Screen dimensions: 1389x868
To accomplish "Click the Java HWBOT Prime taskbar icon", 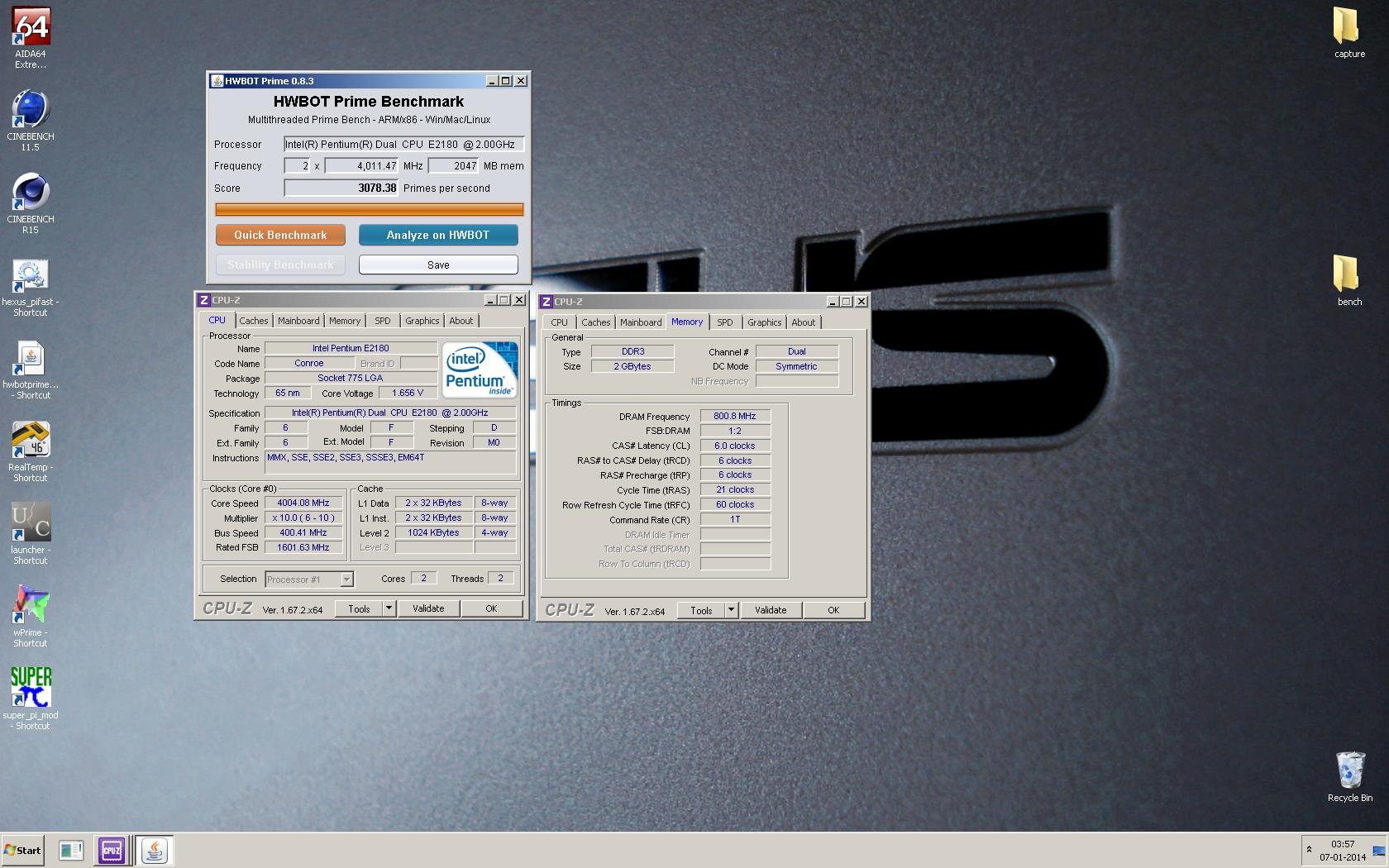I will [155, 850].
